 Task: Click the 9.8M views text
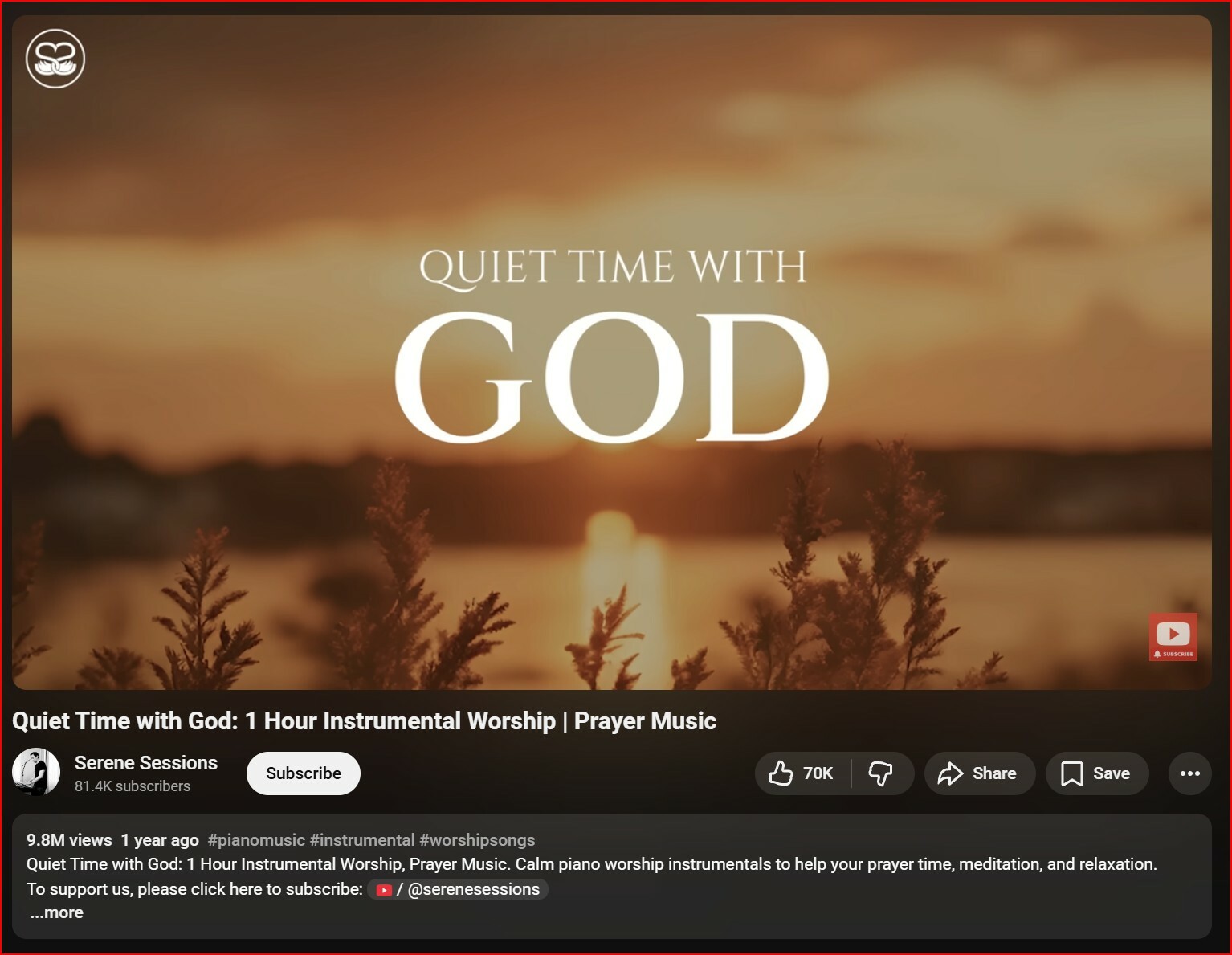pyautogui.click(x=69, y=840)
